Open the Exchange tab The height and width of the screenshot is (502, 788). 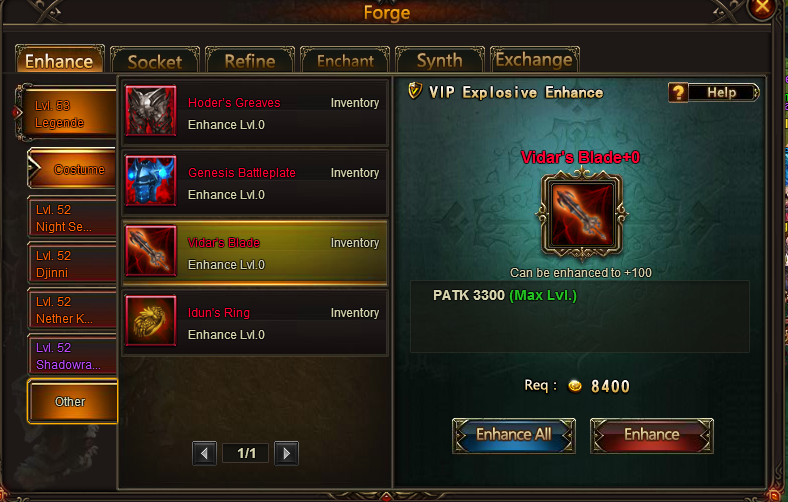click(534, 60)
